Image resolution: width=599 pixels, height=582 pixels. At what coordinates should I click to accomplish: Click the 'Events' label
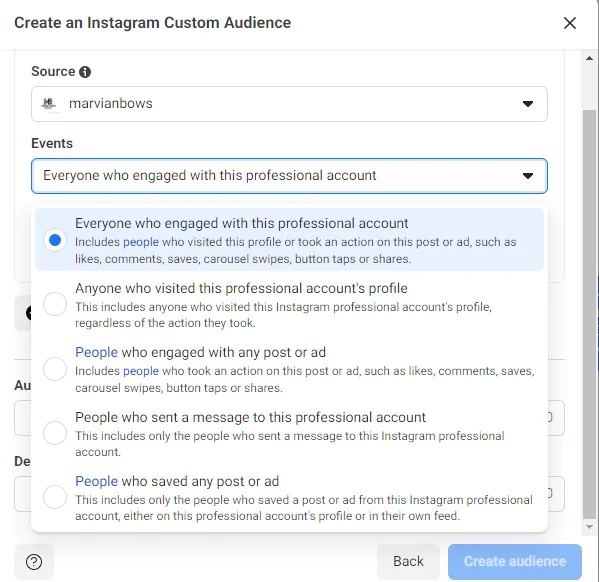click(52, 144)
